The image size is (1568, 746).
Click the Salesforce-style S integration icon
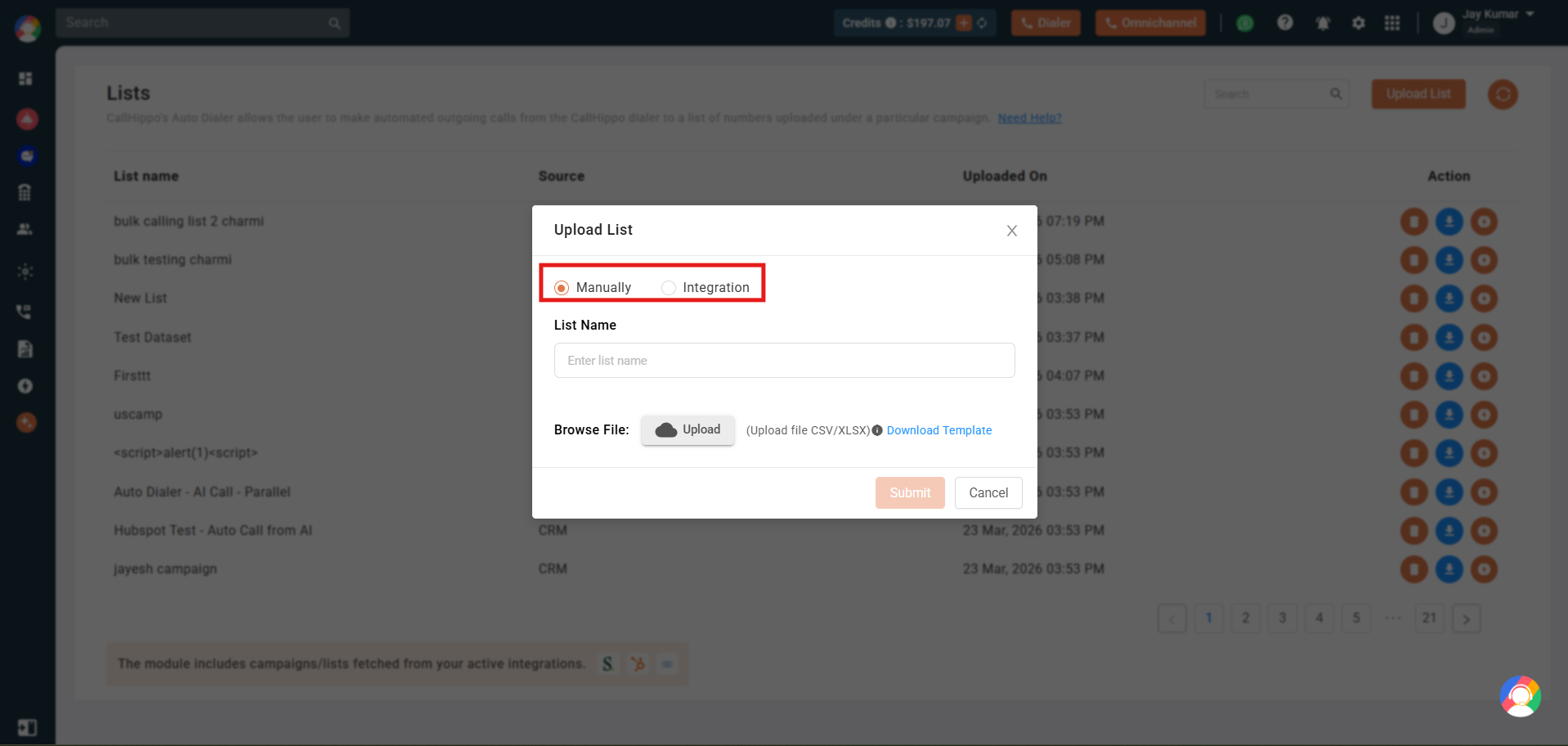point(607,664)
